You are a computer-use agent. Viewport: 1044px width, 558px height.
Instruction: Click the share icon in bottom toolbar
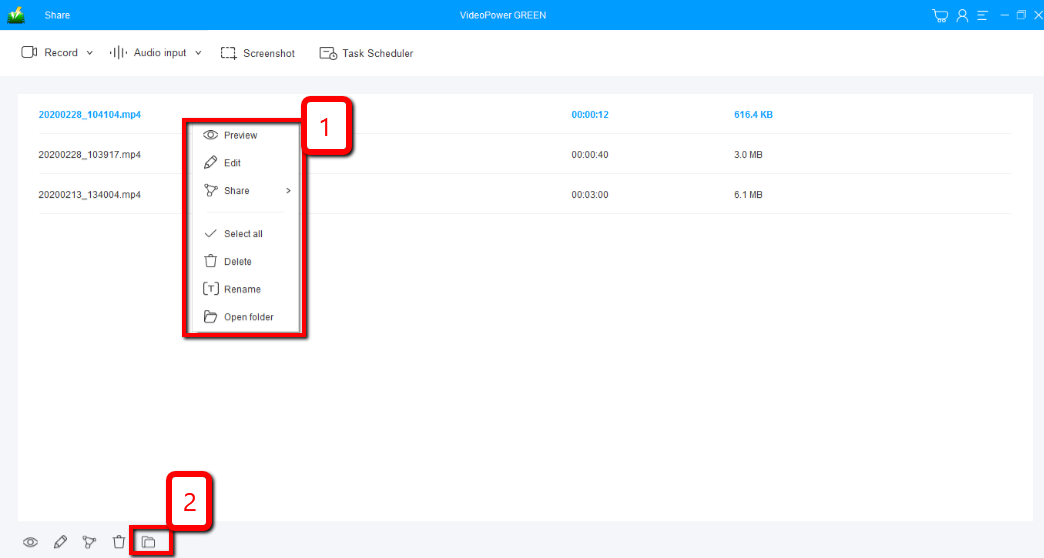tap(89, 542)
